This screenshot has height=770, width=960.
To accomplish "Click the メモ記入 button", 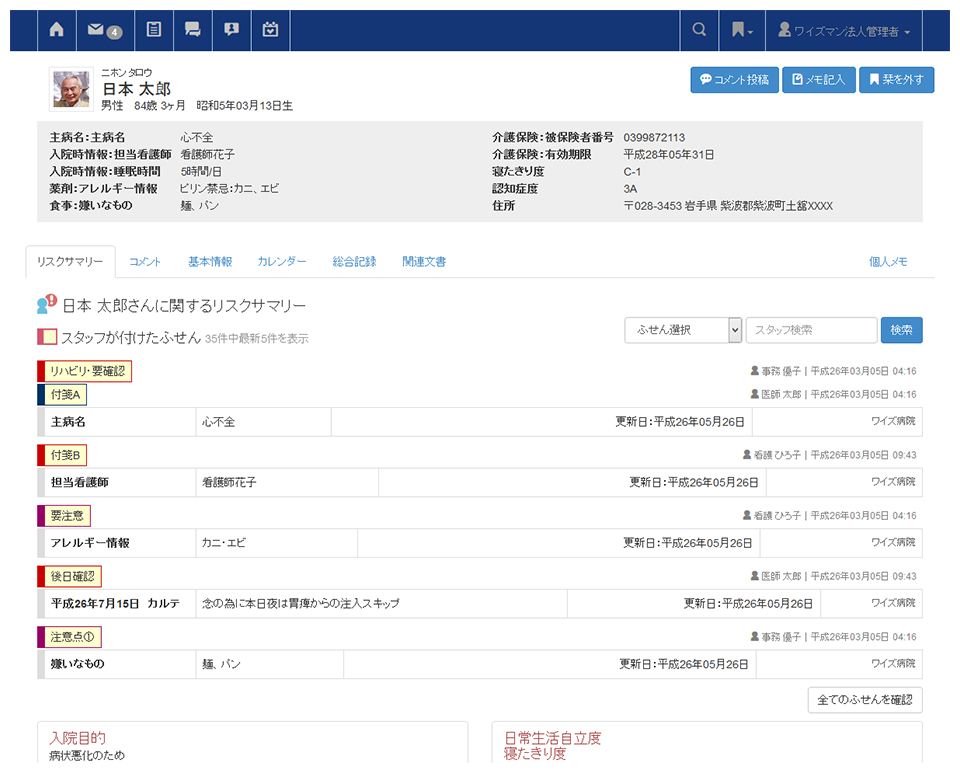I will coord(818,80).
